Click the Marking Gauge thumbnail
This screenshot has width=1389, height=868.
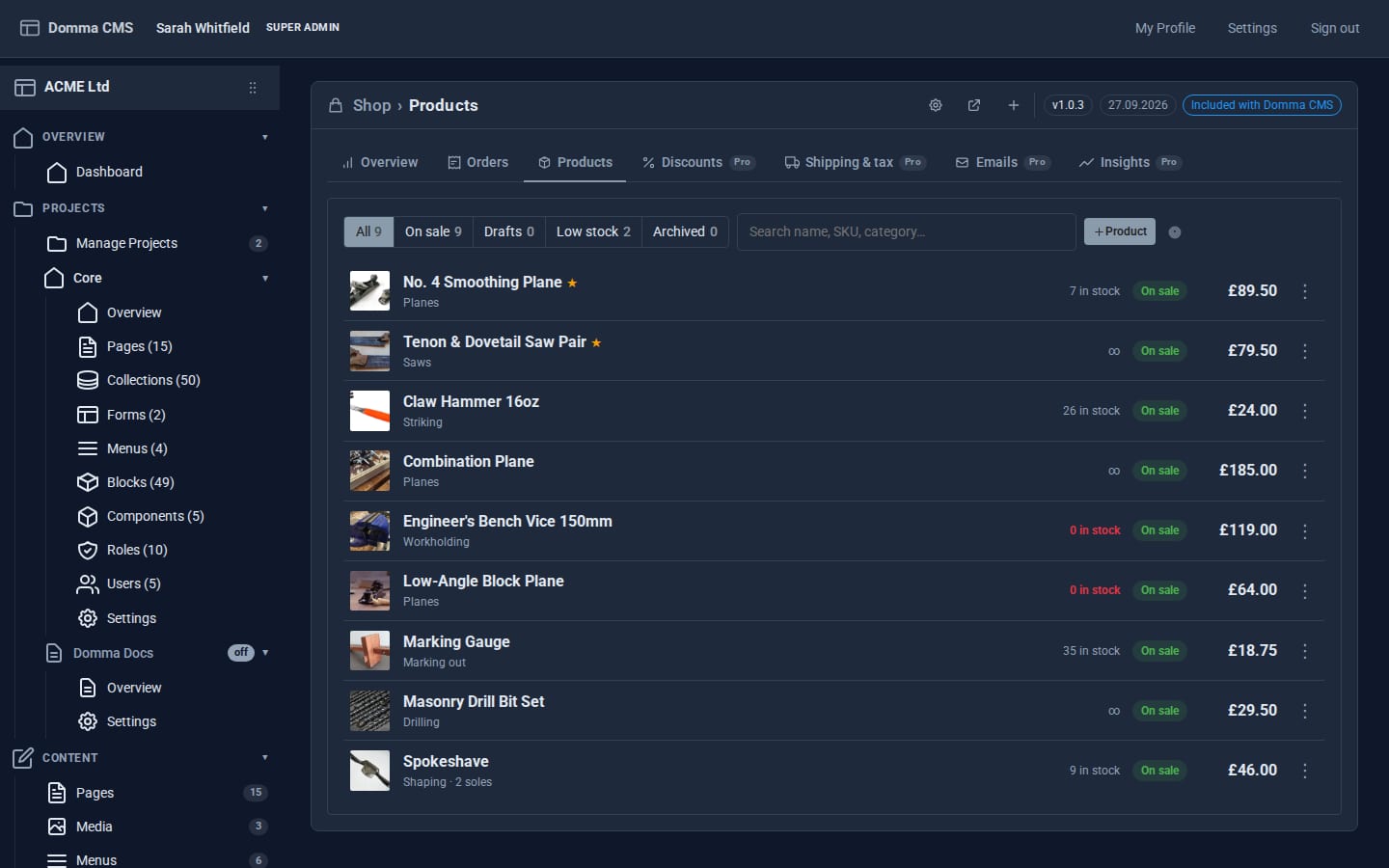[369, 651]
